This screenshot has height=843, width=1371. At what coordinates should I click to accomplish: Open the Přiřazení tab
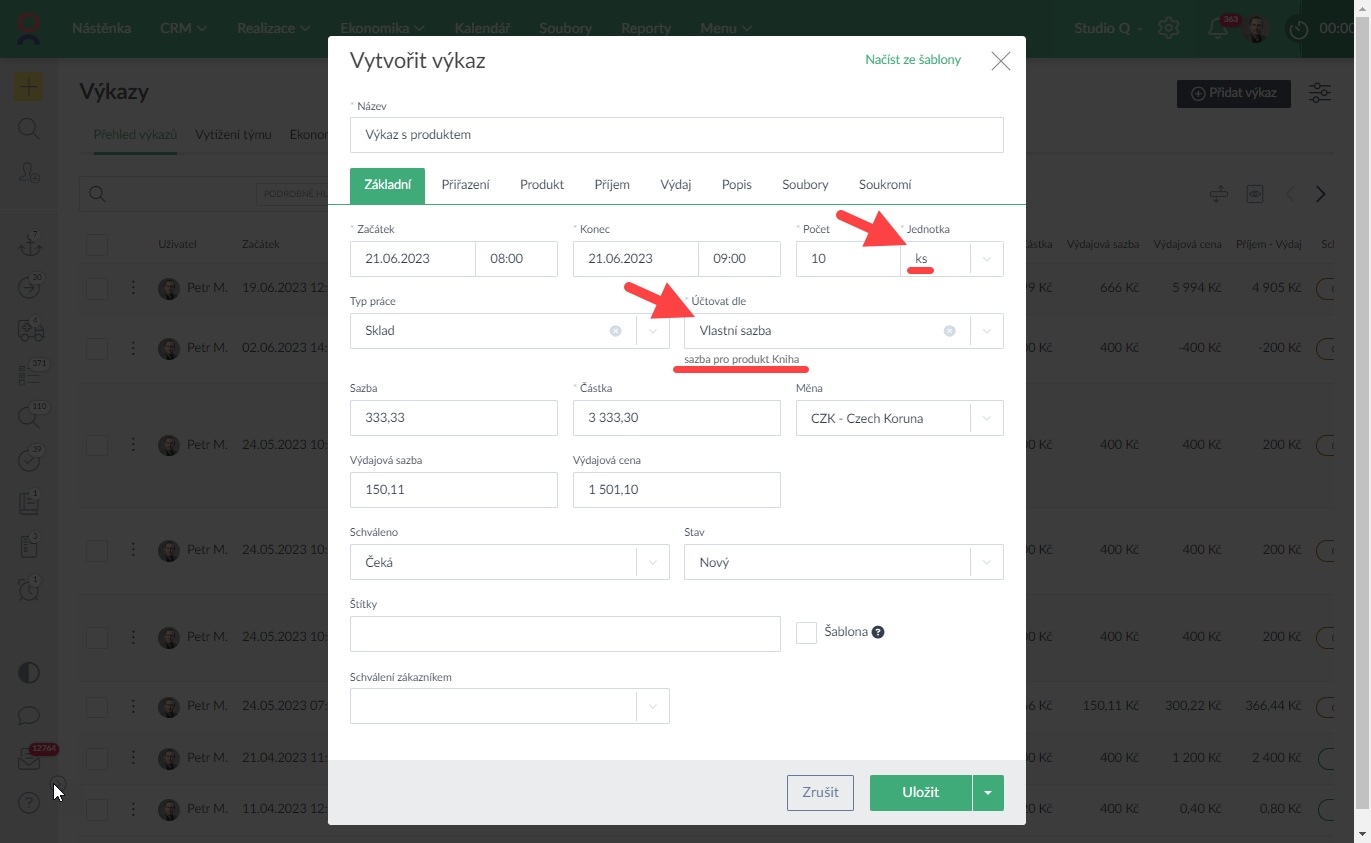tap(465, 185)
